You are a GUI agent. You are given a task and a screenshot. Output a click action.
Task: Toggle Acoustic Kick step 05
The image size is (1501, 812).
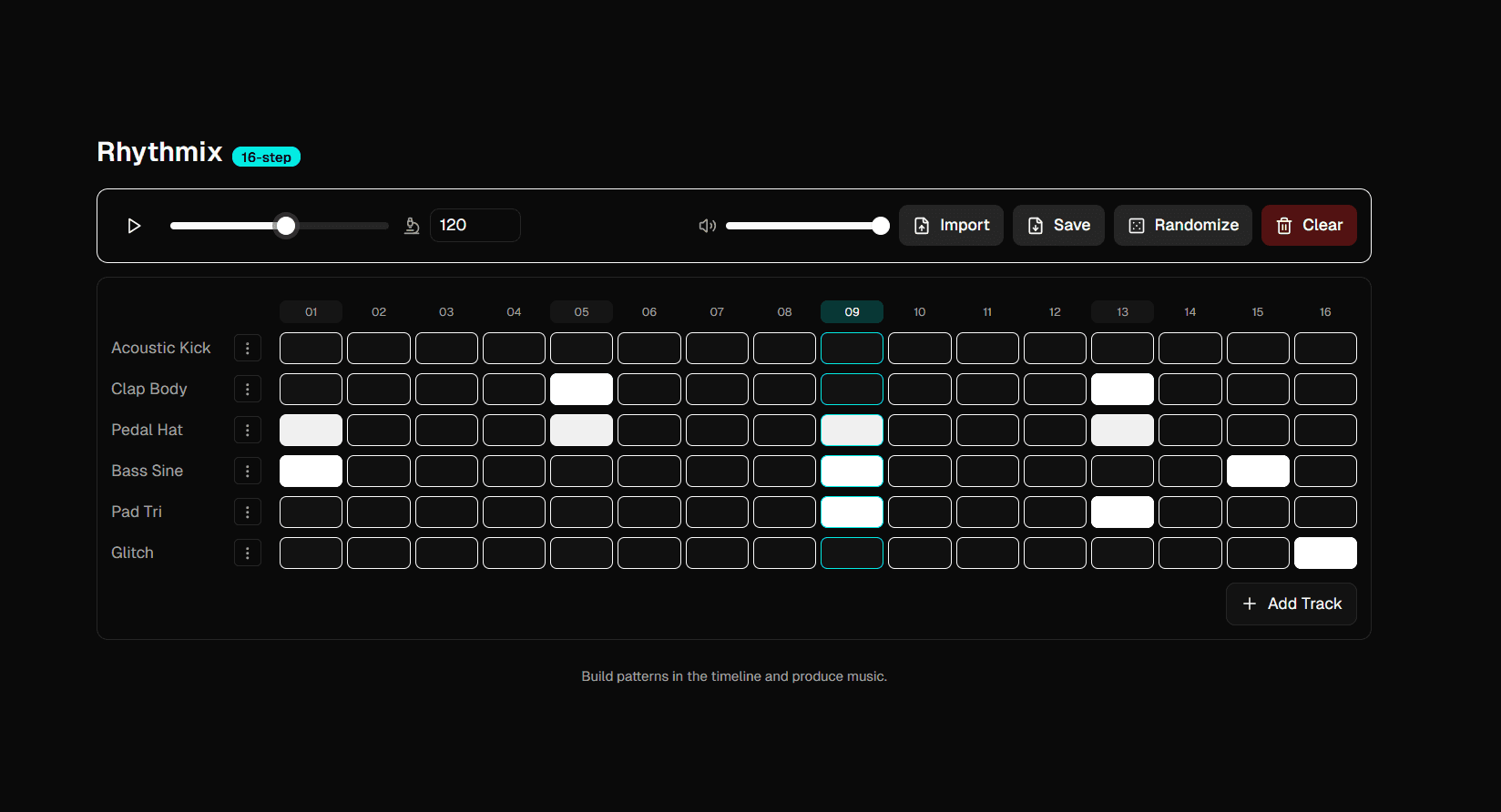click(581, 348)
